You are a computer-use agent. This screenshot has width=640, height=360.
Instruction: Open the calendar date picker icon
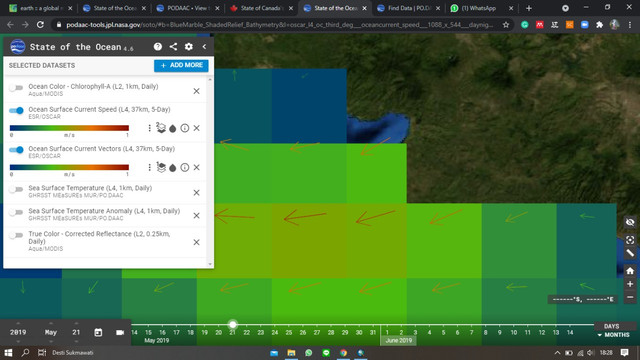pyautogui.click(x=98, y=332)
